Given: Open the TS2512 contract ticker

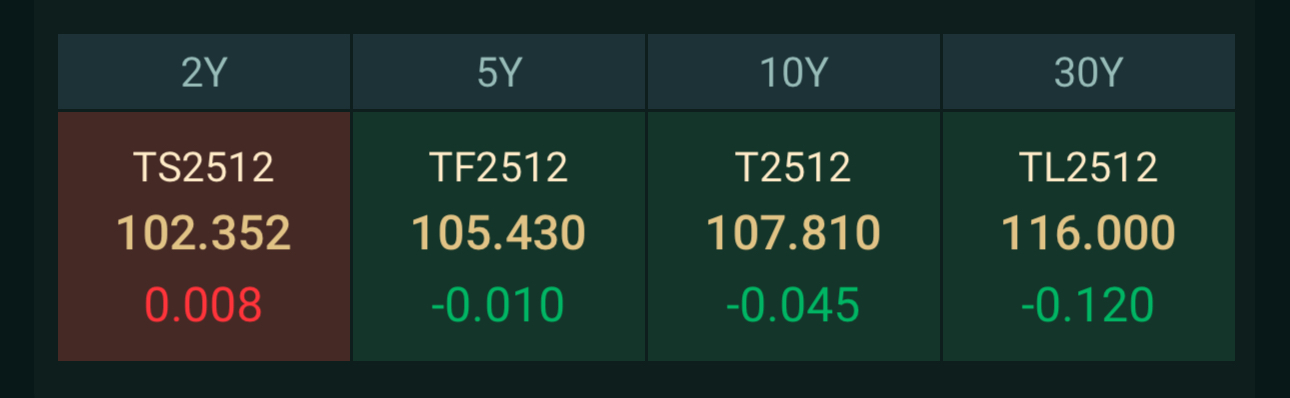Looking at the screenshot, I should [204, 168].
